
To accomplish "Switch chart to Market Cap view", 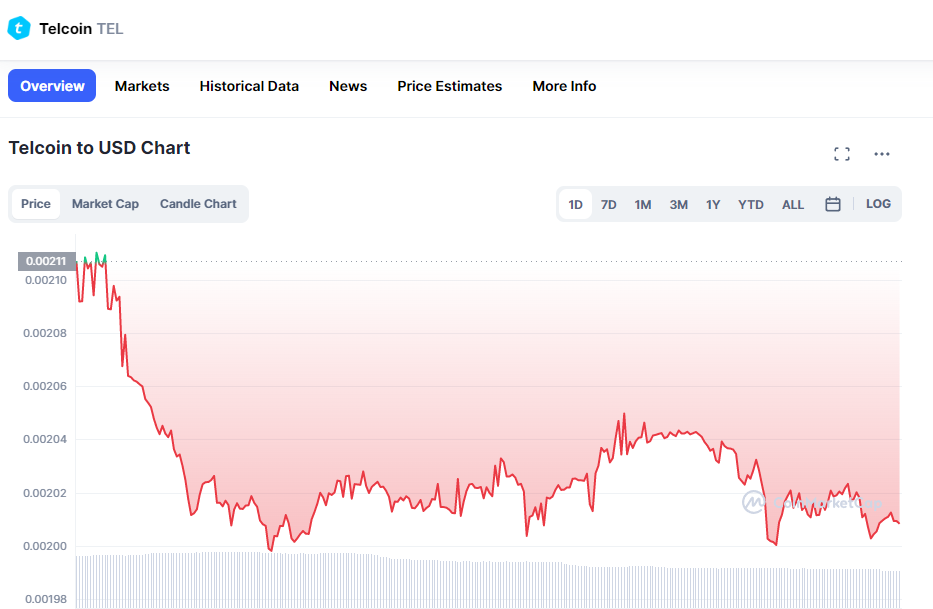I will 105,204.
